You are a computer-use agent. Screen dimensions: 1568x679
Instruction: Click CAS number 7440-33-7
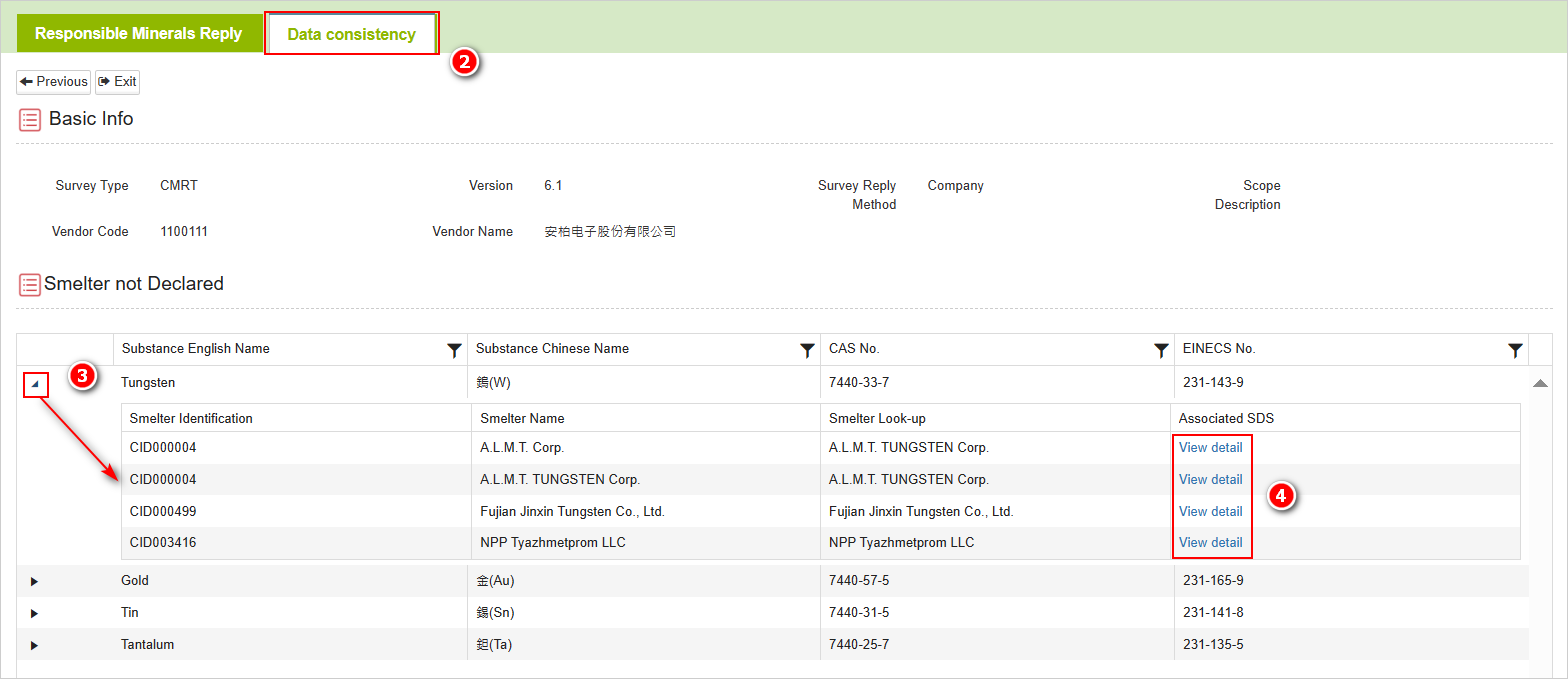(x=859, y=383)
